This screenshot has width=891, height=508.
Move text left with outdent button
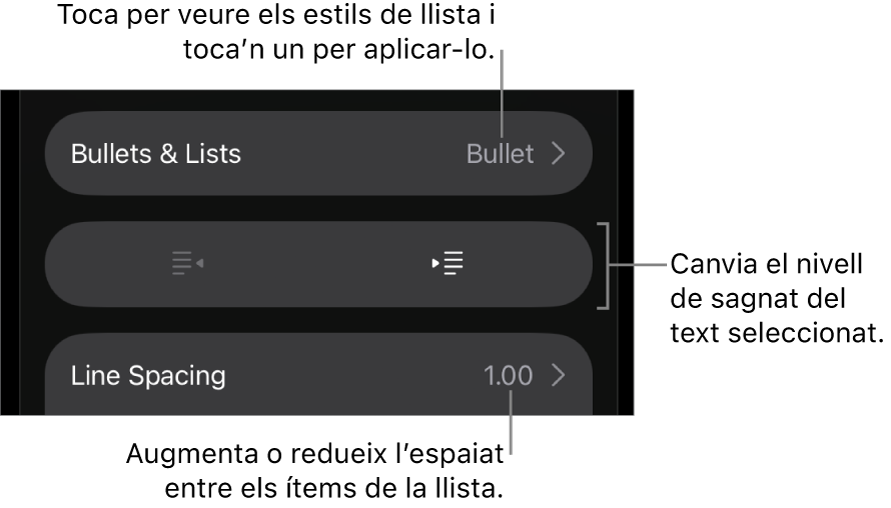(x=187, y=263)
